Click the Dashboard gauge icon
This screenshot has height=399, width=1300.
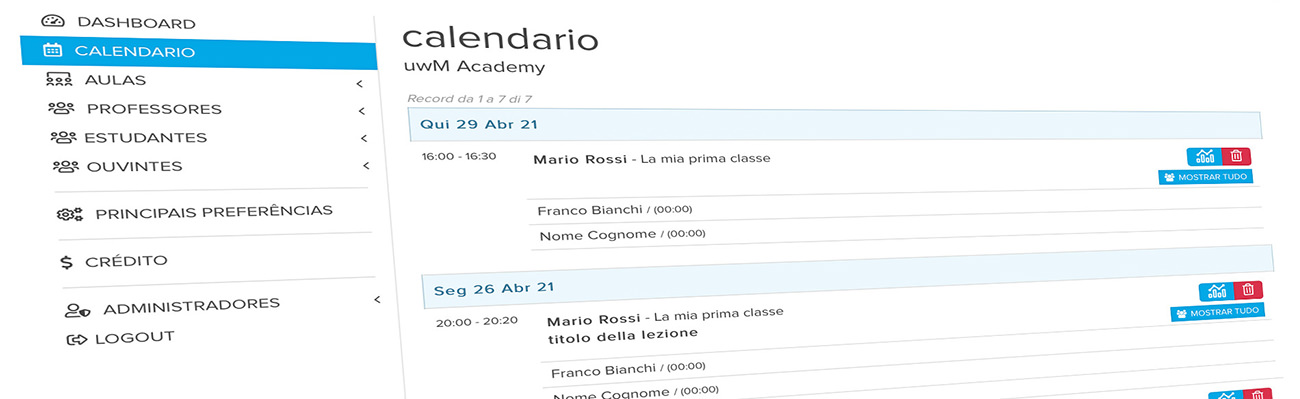(53, 21)
